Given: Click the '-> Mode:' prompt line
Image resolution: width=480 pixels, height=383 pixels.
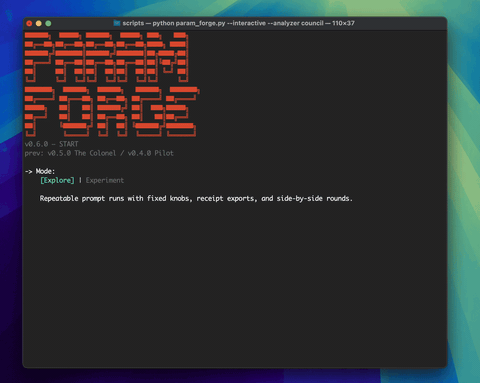Looking at the screenshot, I should coord(40,171).
